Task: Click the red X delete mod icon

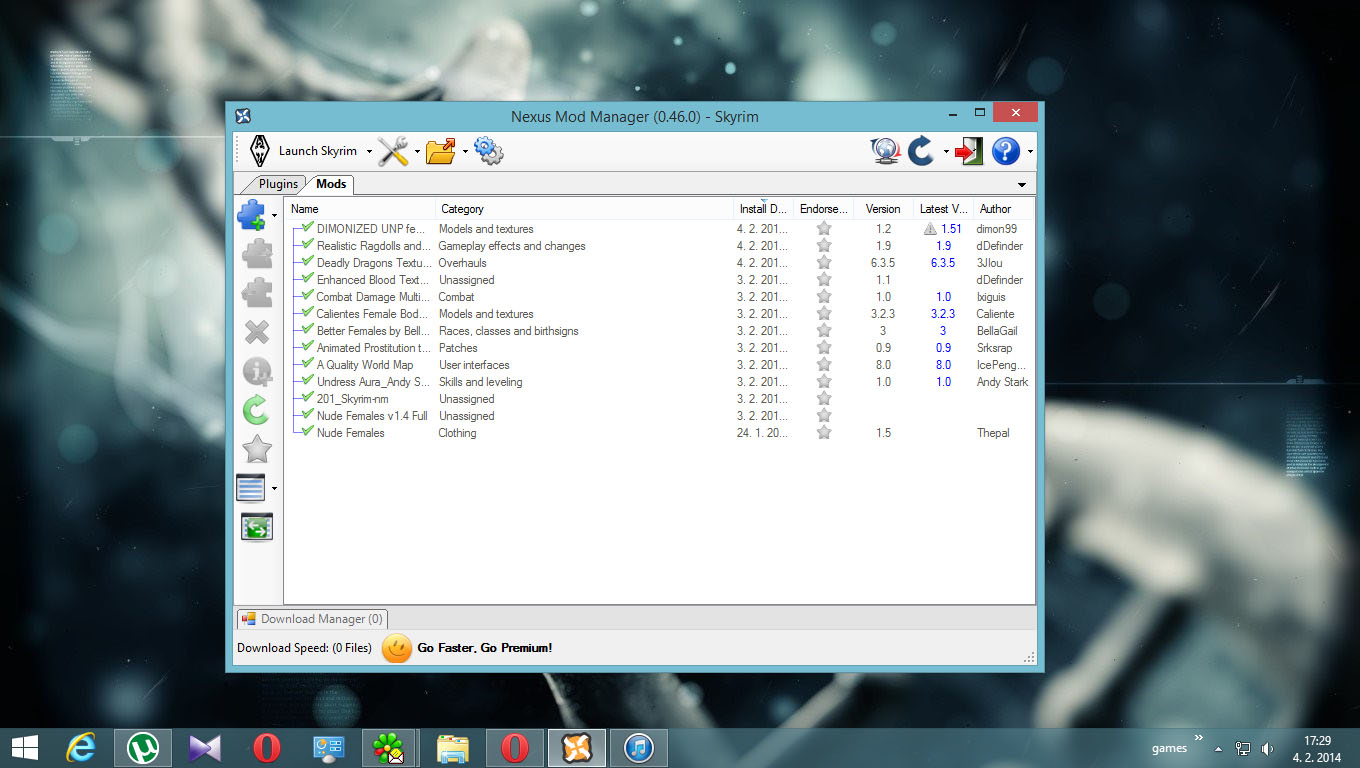Action: (x=257, y=332)
